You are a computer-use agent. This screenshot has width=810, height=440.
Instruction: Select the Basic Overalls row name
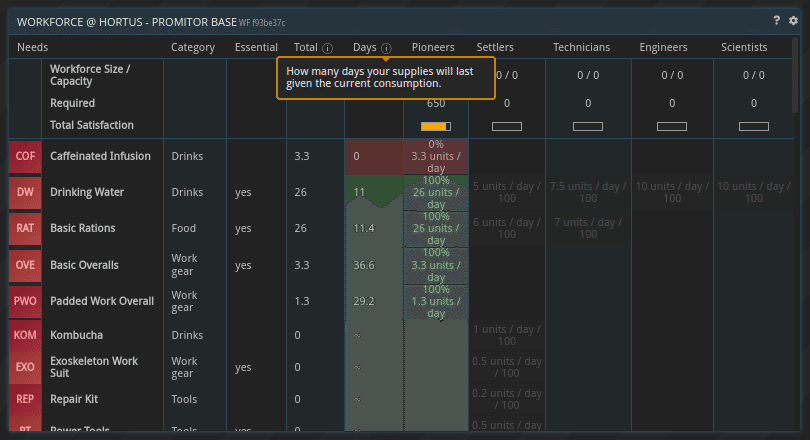click(84, 265)
